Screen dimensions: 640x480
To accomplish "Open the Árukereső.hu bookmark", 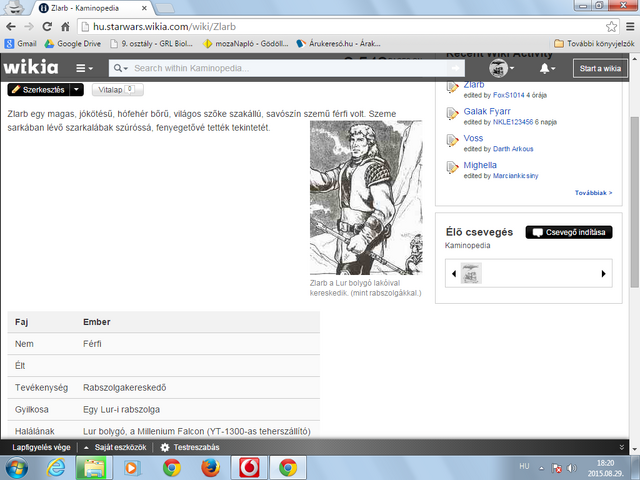I will click(x=338, y=44).
